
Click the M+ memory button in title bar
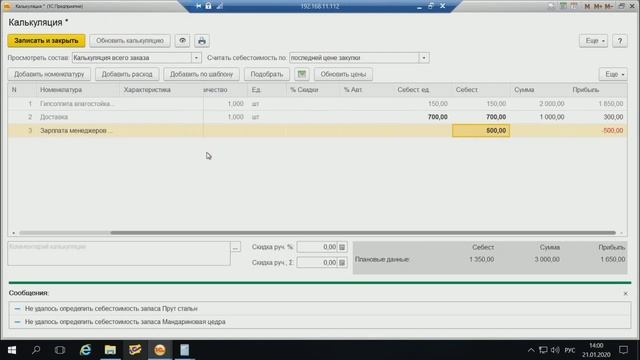pos(598,6)
